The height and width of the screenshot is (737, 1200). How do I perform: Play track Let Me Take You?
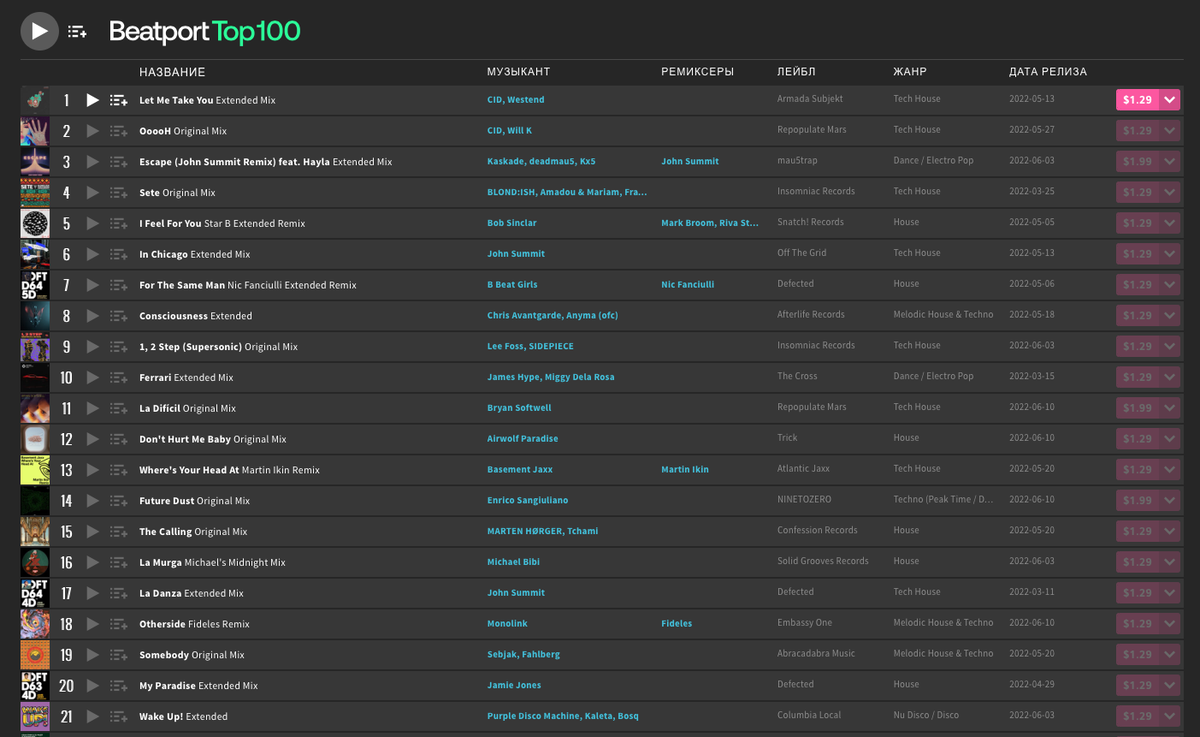click(x=93, y=100)
